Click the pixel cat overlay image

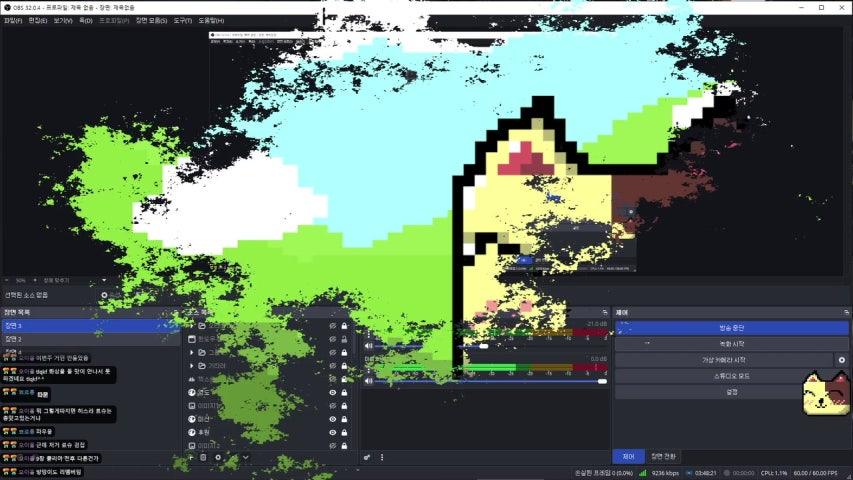tap(826, 393)
